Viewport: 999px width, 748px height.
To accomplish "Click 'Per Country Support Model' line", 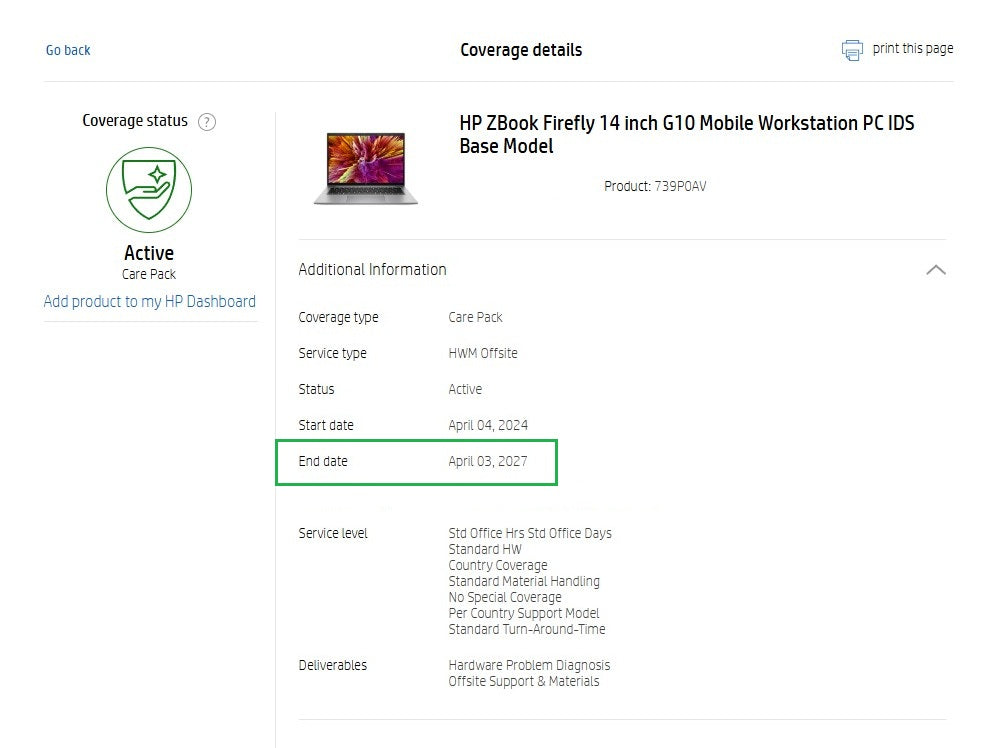I will [x=524, y=613].
